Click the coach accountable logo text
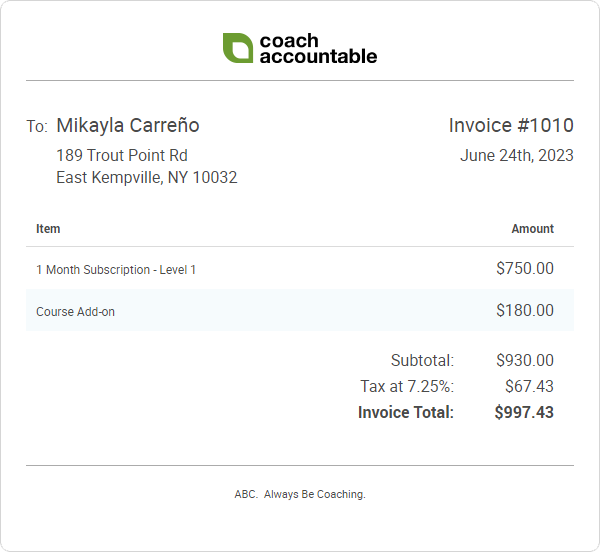 [x=317, y=48]
